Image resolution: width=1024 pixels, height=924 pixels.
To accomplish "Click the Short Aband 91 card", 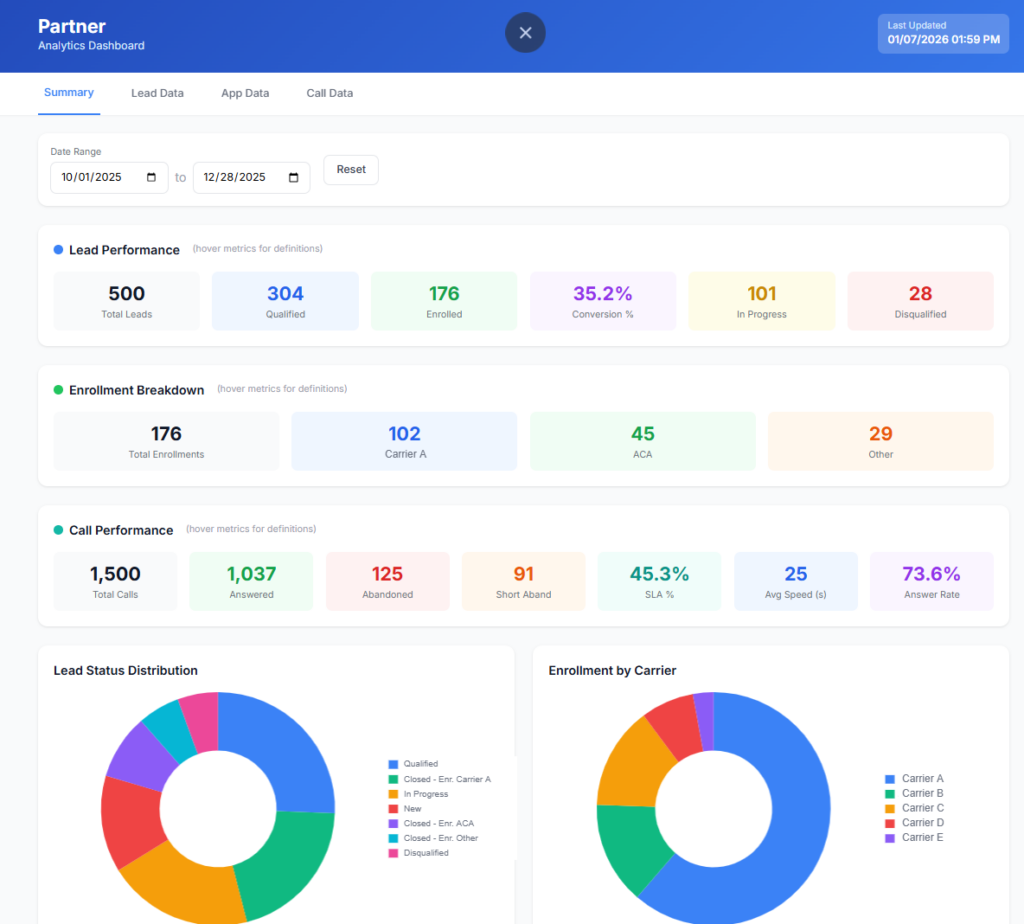I will 524,581.
